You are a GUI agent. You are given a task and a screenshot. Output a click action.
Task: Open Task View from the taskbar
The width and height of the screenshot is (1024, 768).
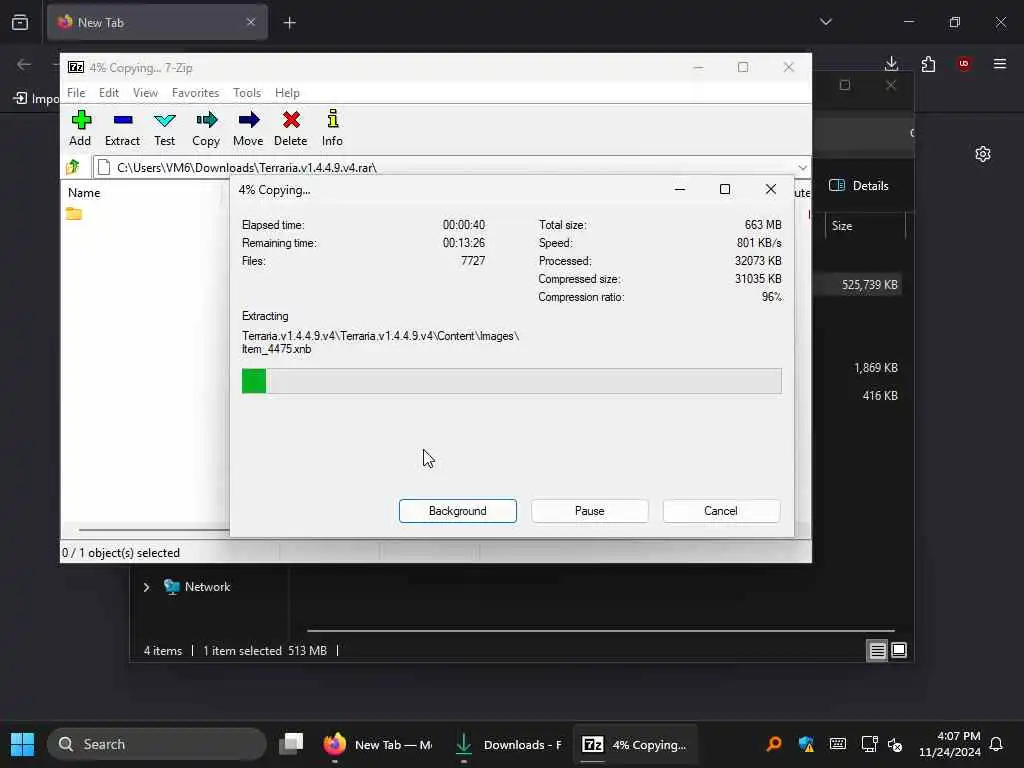(291, 744)
